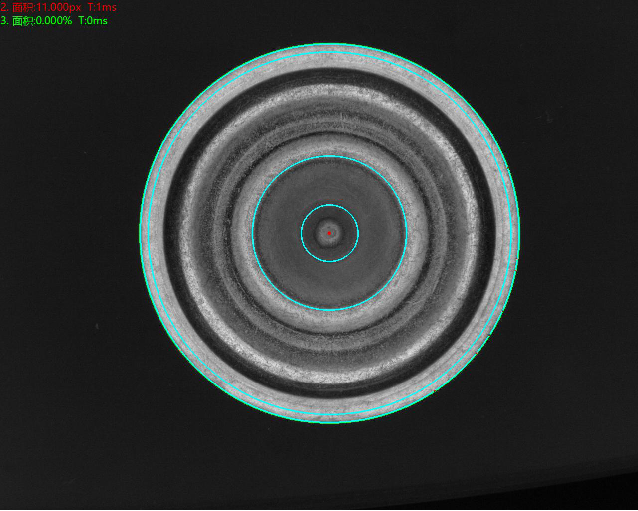The image size is (638, 511).
Task: Click left edge of middle cyan circle
Action: pos(252,233)
